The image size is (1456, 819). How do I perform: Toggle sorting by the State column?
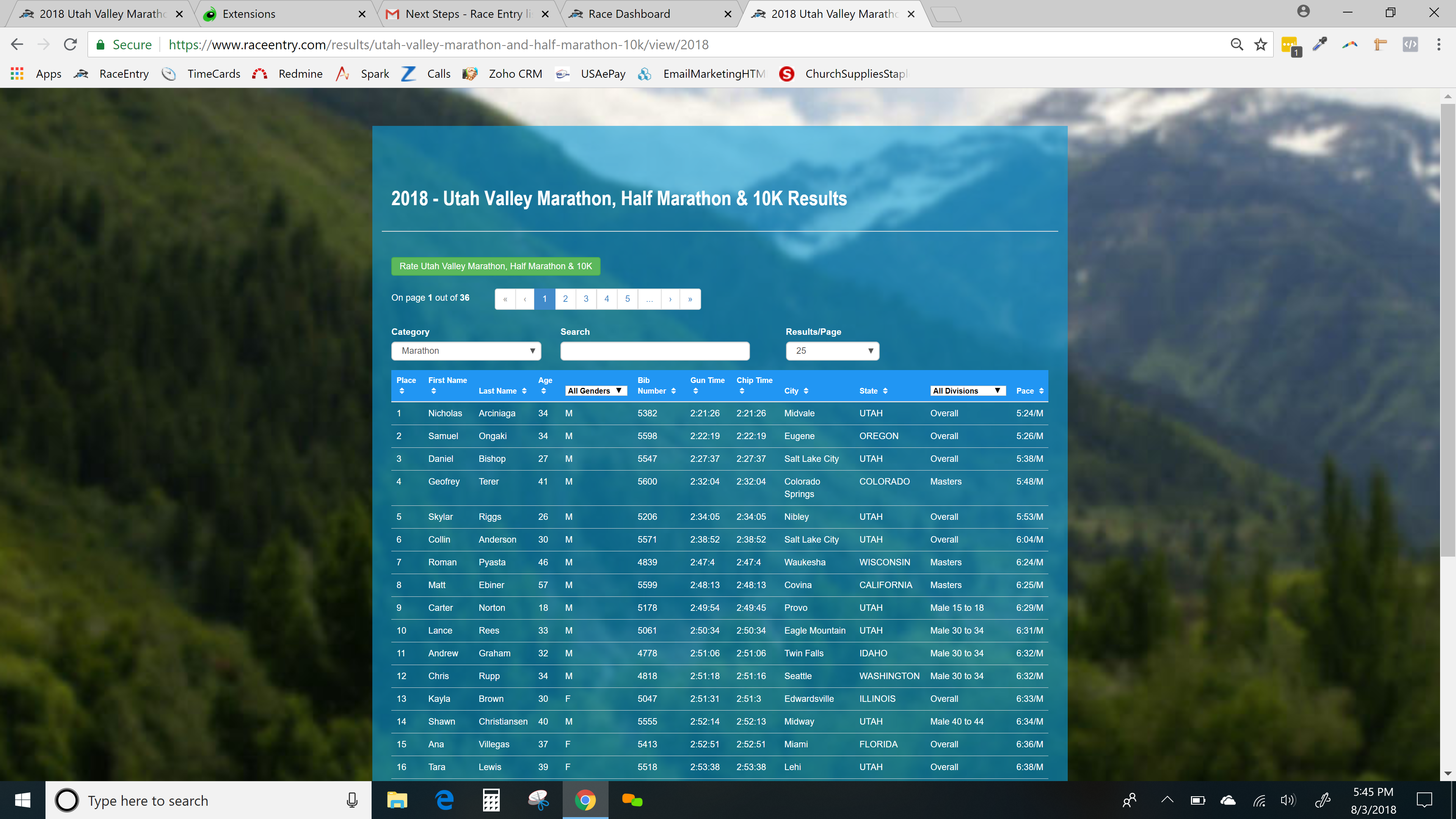885,391
